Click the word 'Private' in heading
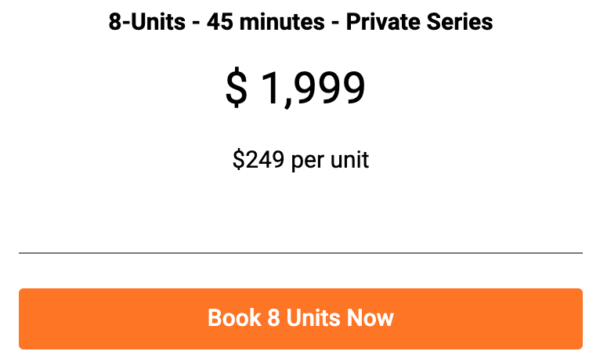The image size is (600, 362). [x=383, y=22]
